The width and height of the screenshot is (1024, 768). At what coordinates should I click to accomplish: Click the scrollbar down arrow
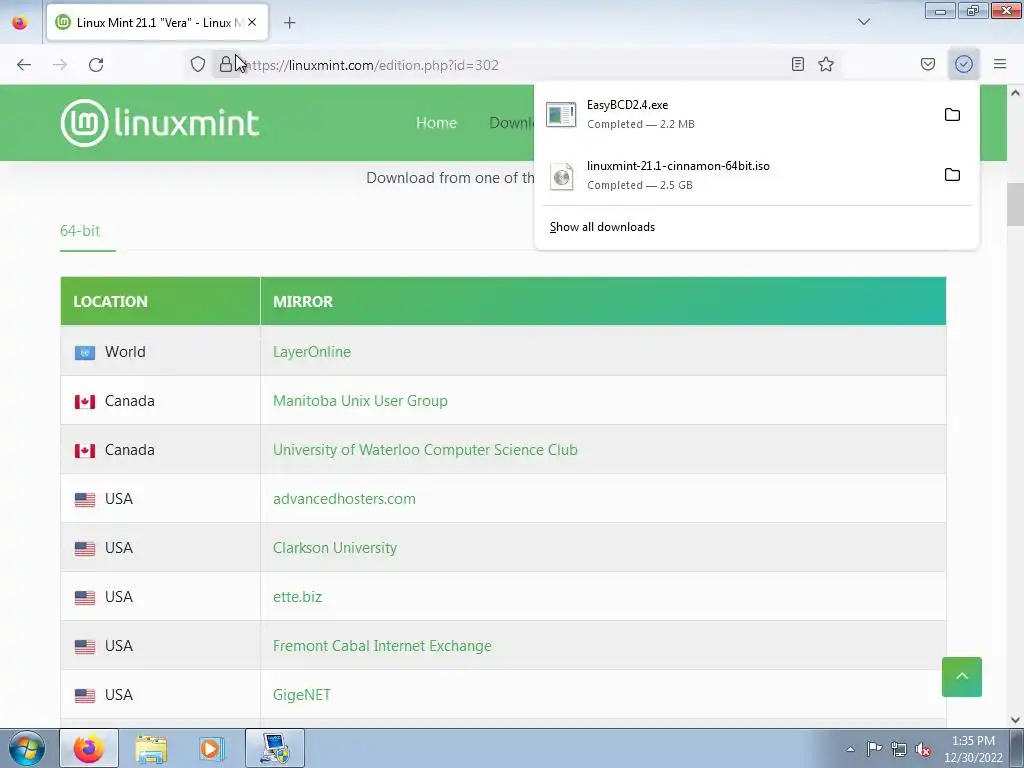point(1016,720)
